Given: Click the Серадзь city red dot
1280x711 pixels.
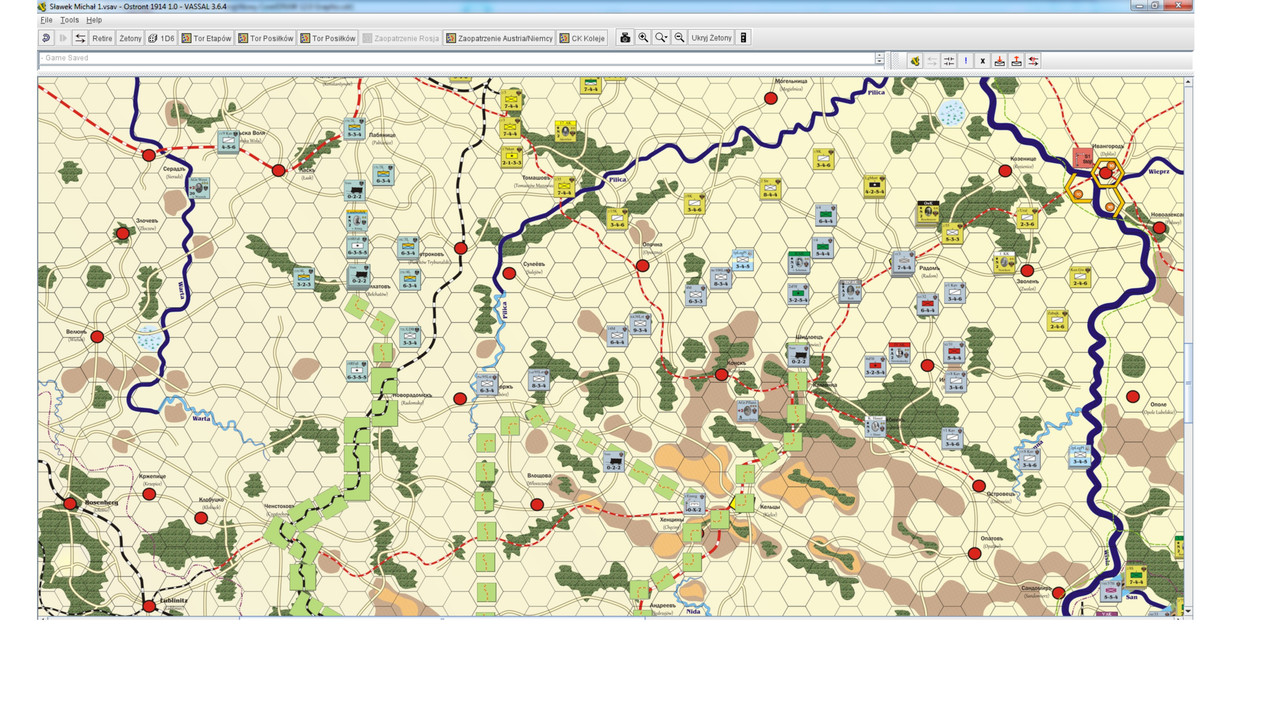Looking at the screenshot, I should pos(149,155).
